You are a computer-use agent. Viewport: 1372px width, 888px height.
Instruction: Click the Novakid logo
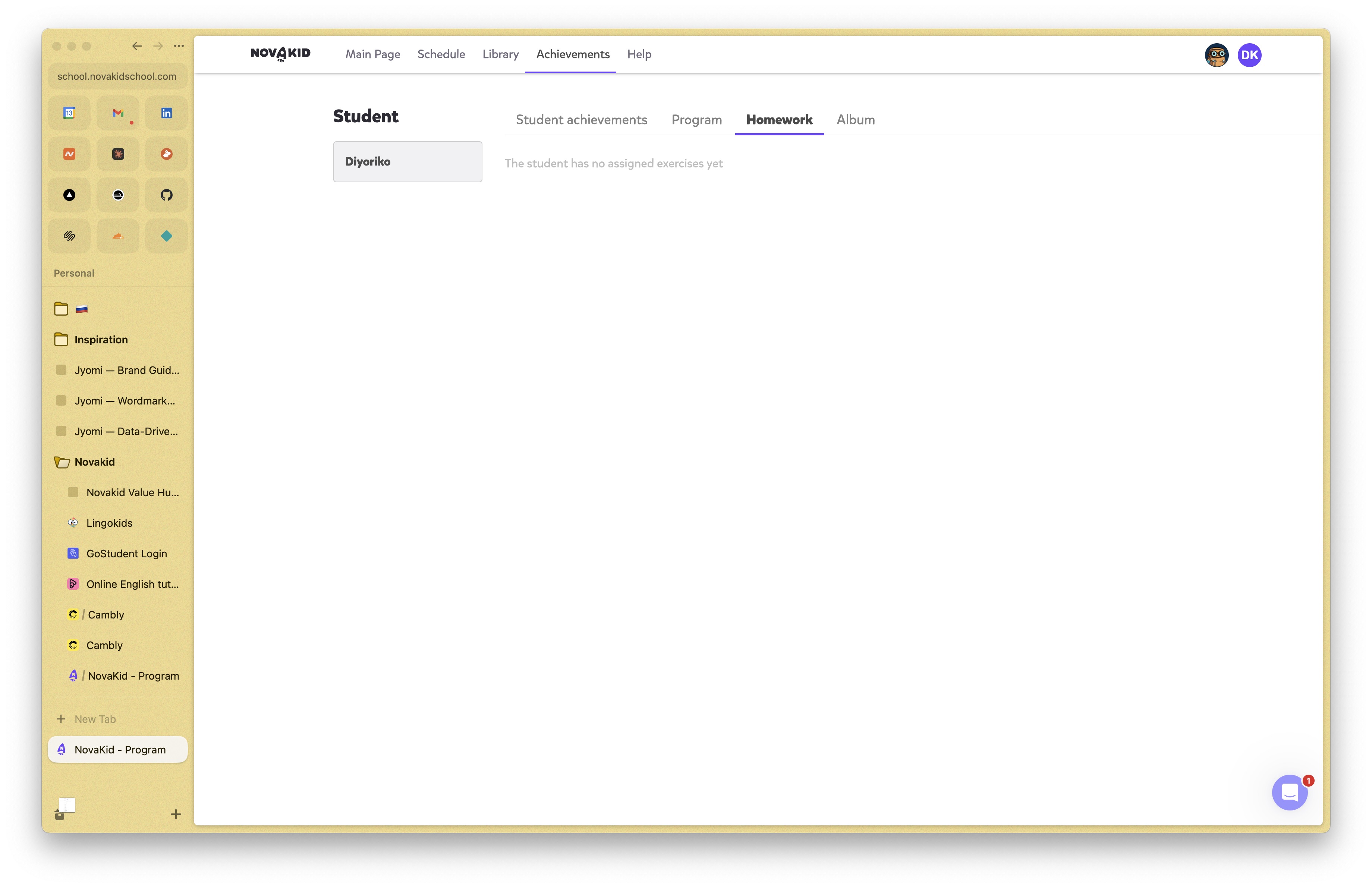(x=280, y=54)
